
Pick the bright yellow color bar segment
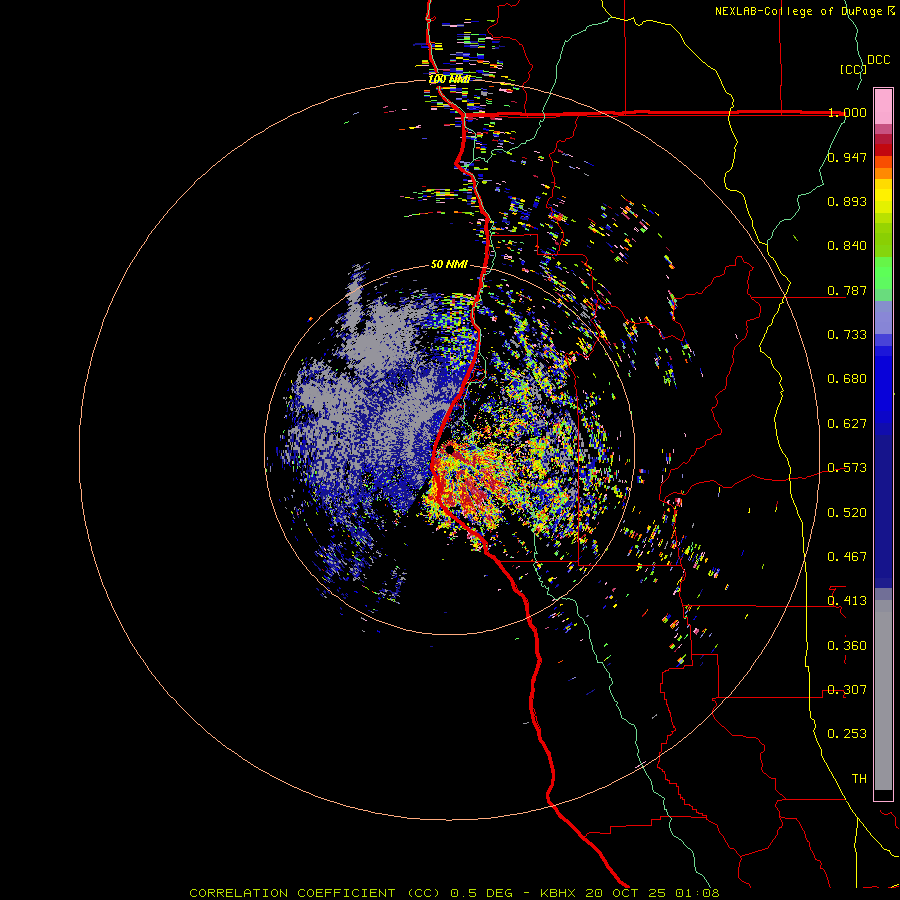pos(883,197)
